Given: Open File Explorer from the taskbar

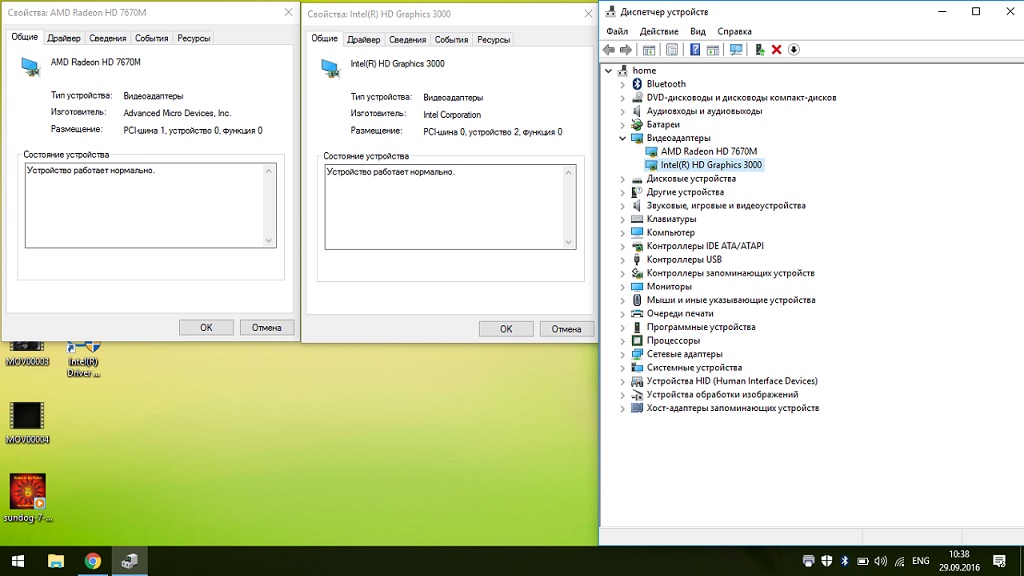Looking at the screenshot, I should tap(56, 561).
